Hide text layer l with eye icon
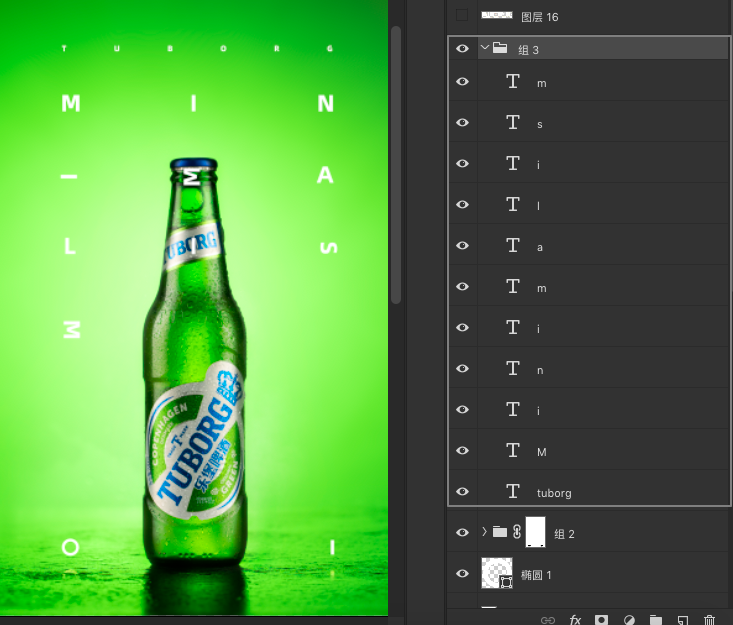Image resolution: width=733 pixels, height=625 pixels. coord(462,204)
